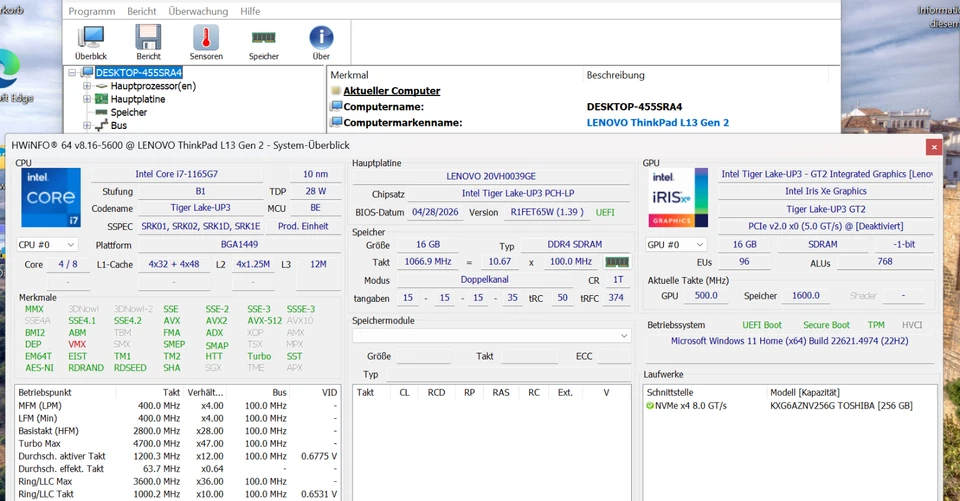The width and height of the screenshot is (960, 501).
Task: Click the KXG6AZNV256G TOSHIBA drive model
Action: [841, 405]
